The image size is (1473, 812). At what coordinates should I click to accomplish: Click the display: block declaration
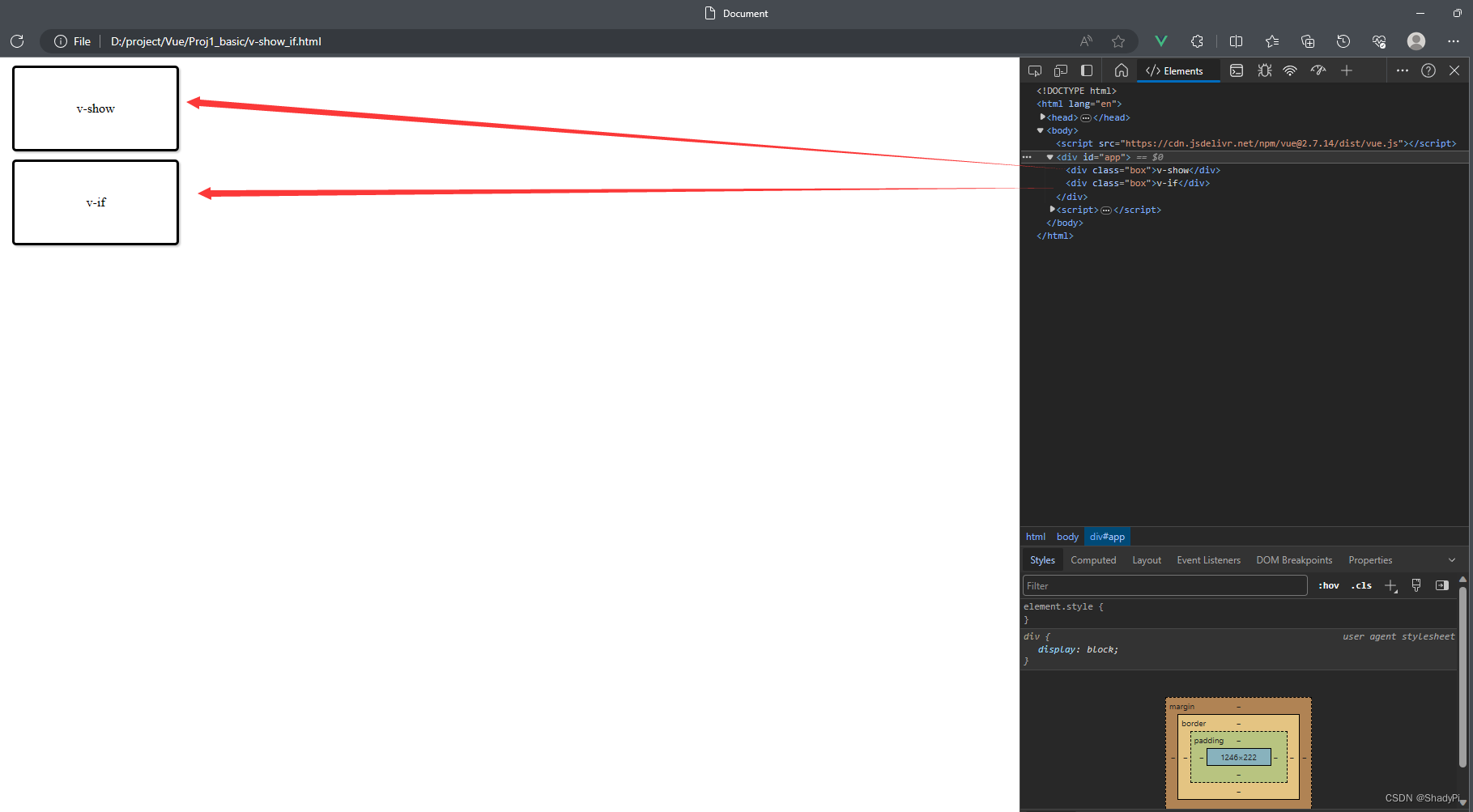pyautogui.click(x=1078, y=649)
